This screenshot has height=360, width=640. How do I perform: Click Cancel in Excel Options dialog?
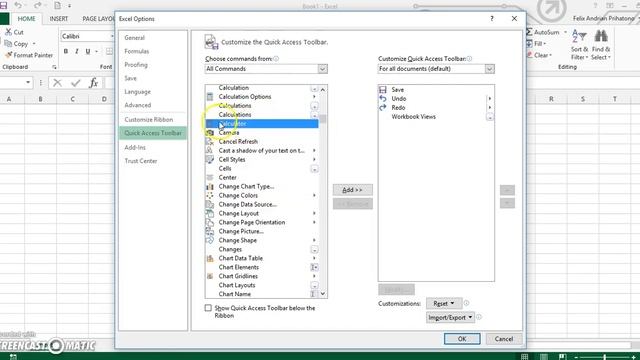(x=504, y=339)
